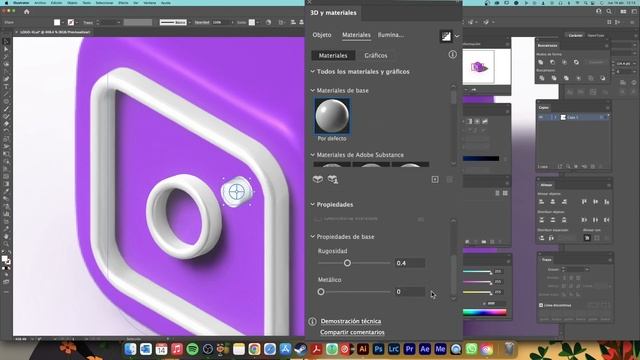Select the Type tool
Screen dimensions: 640x360
click(x=6, y=87)
